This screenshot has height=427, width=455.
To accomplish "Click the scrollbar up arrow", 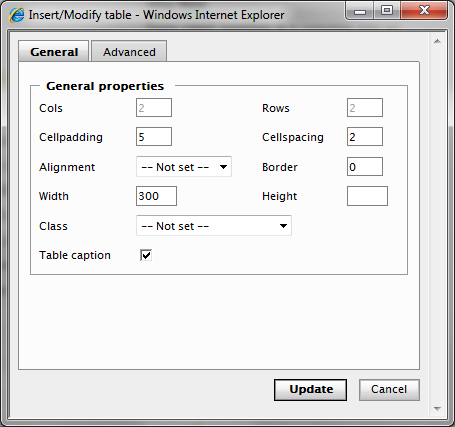I will point(437,41).
